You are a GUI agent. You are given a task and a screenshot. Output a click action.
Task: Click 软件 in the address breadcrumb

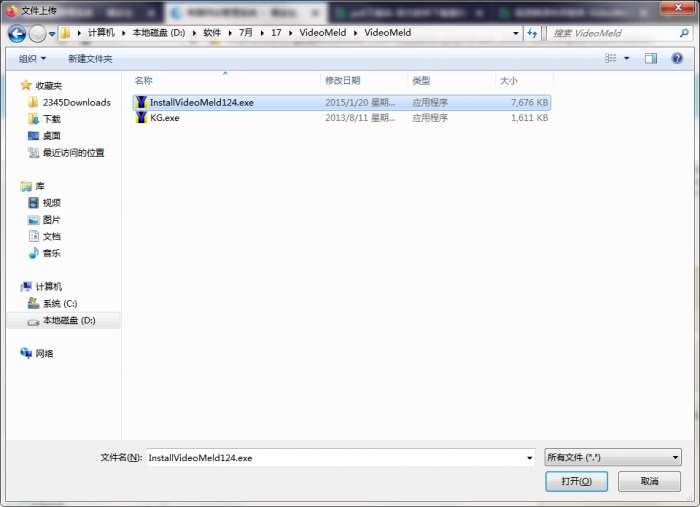pos(212,33)
